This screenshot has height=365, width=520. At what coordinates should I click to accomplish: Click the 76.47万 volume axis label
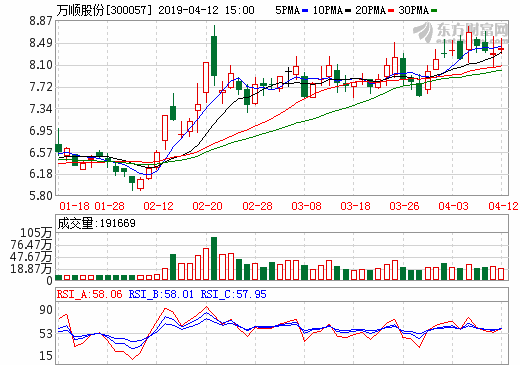(x=31, y=245)
